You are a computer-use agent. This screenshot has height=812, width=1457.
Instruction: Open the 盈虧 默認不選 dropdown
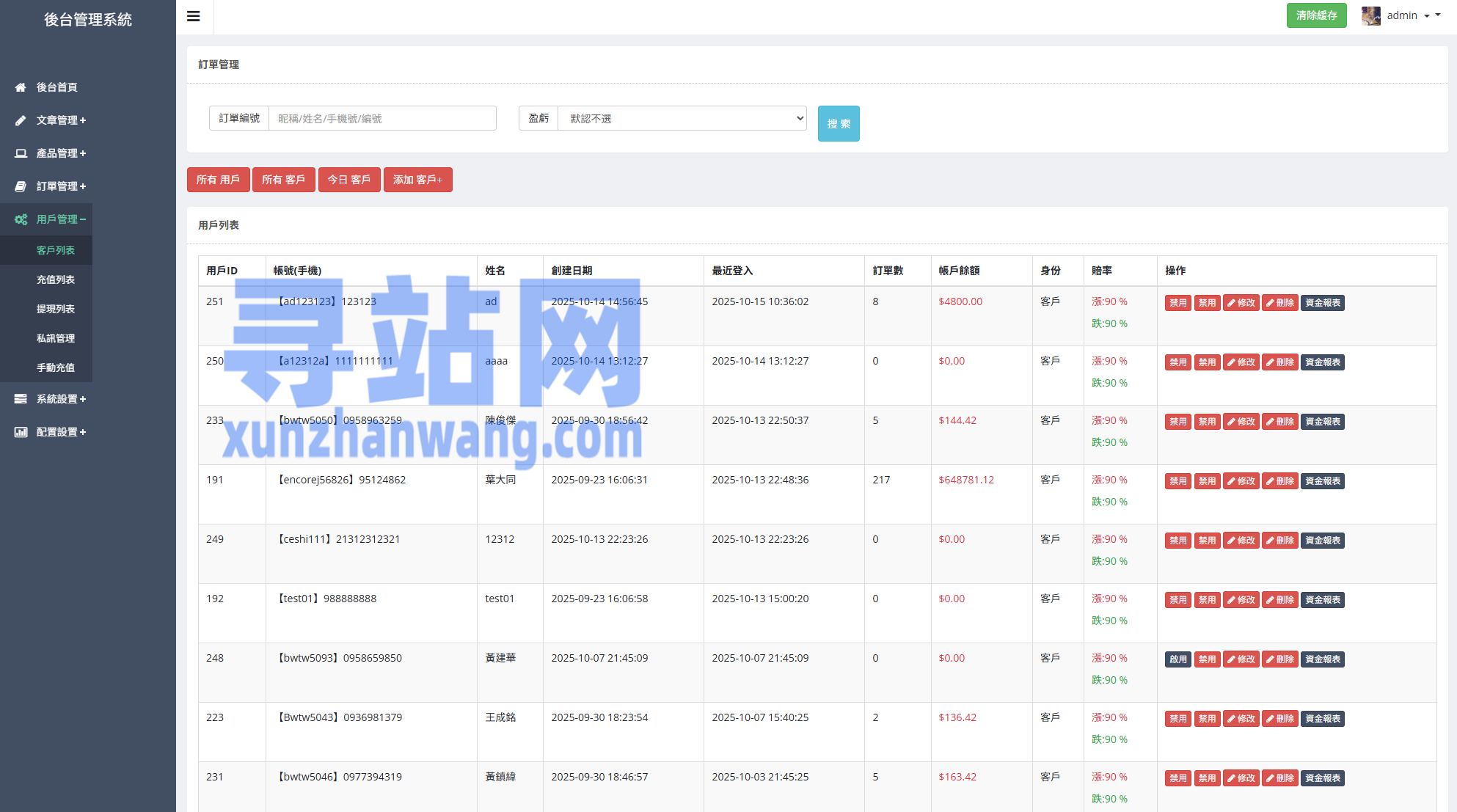pyautogui.click(x=682, y=118)
